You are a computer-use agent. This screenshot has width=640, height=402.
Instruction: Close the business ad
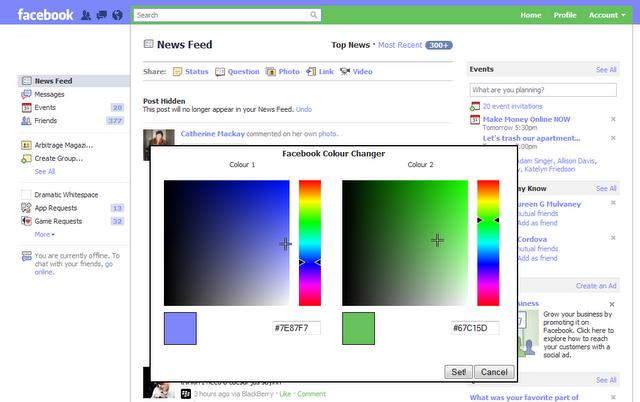(612, 304)
